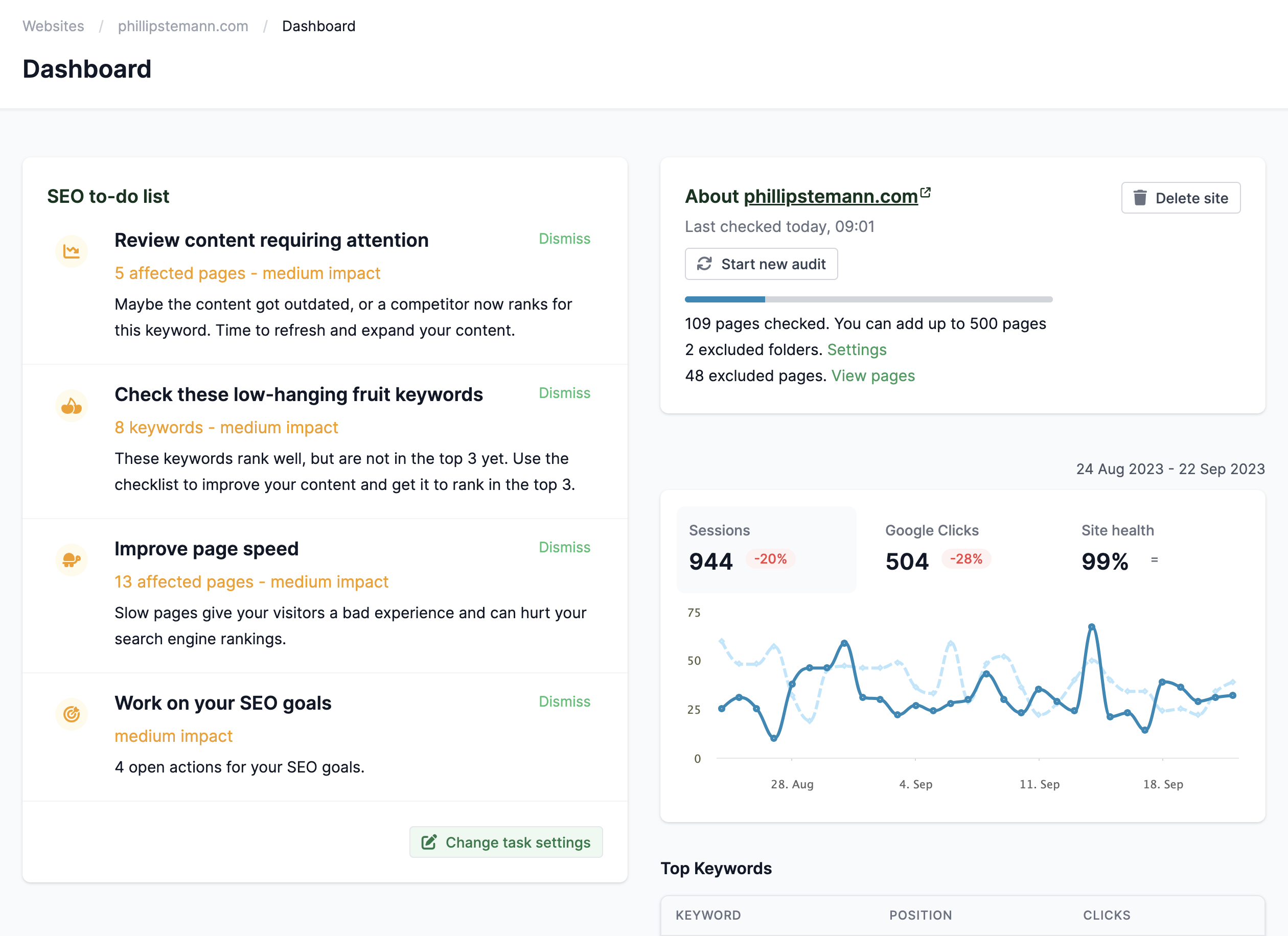Image resolution: width=1288 pixels, height=936 pixels.
Task: Open Check these low-hanging fruit keywords task
Action: click(x=298, y=394)
